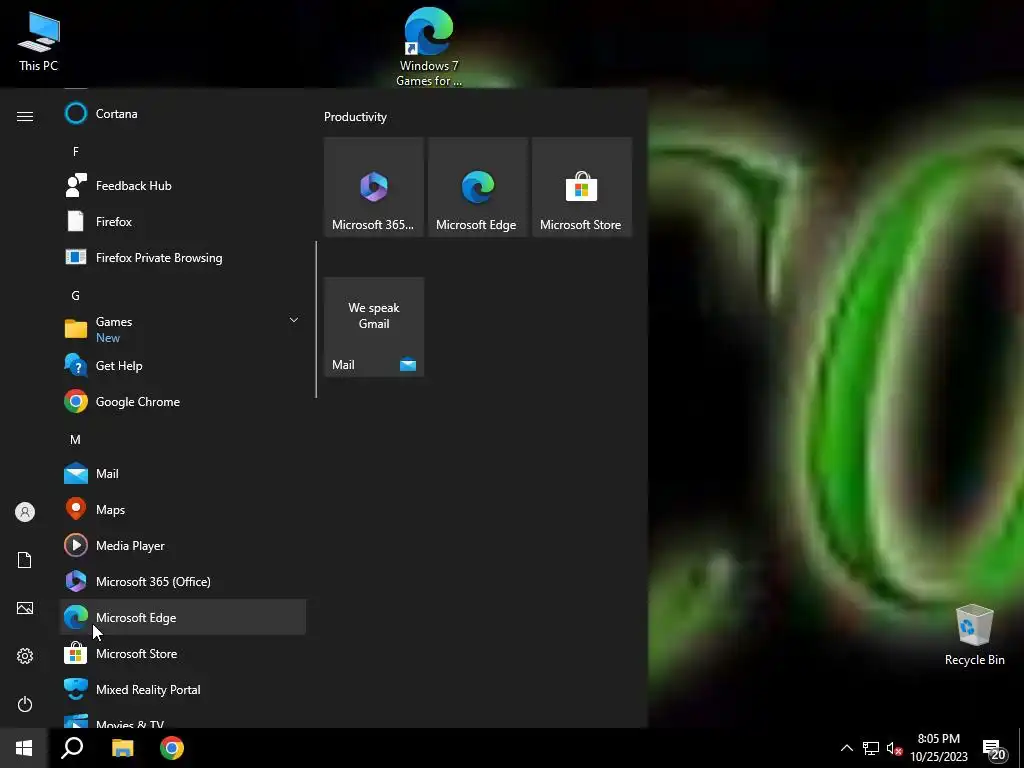Viewport: 1024px width, 768px height.
Task: Click the Windows Start button
Action: pyautogui.click(x=24, y=748)
